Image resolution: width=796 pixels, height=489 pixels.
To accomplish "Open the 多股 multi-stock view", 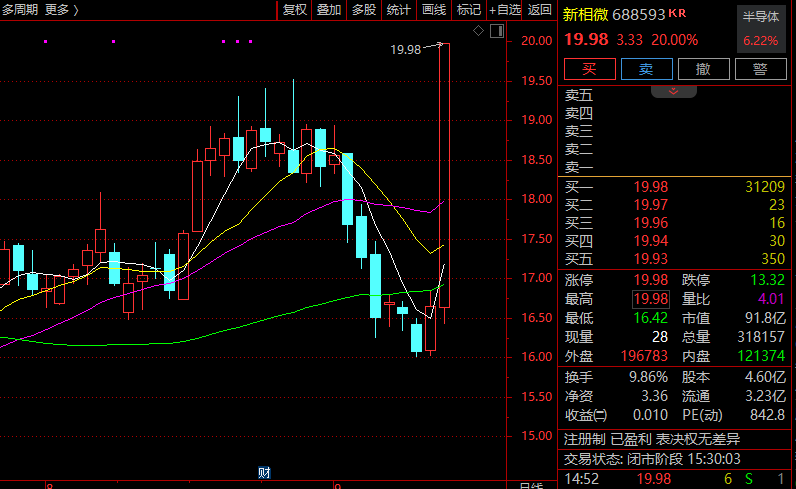I will (364, 10).
